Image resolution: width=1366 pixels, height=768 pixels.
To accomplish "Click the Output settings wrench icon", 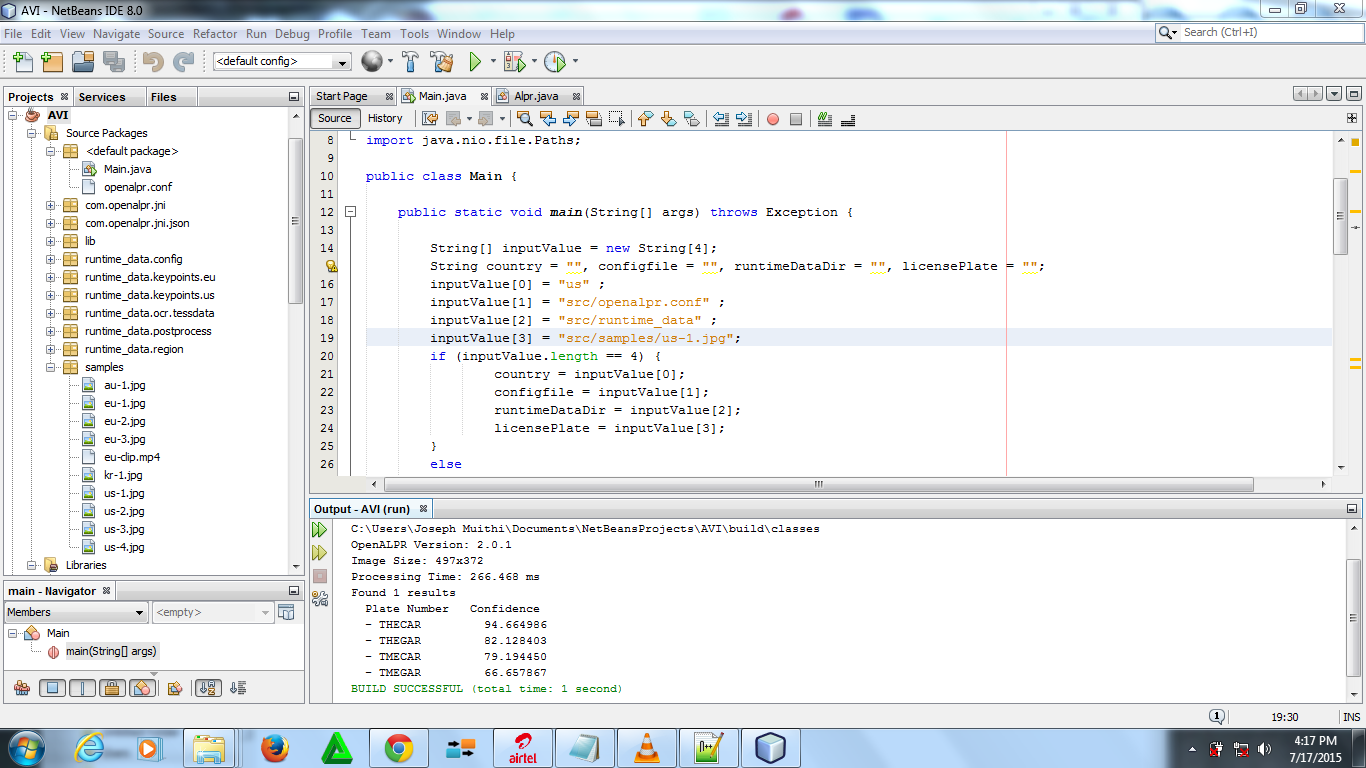I will [x=320, y=598].
